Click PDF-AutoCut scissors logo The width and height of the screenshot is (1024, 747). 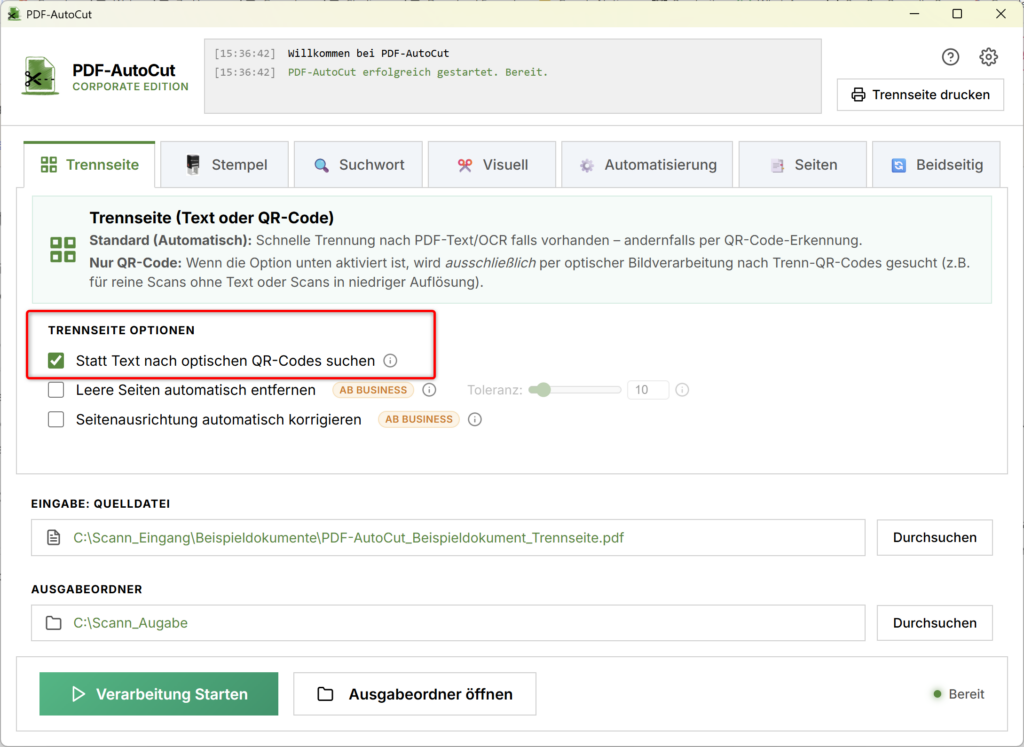coord(40,76)
